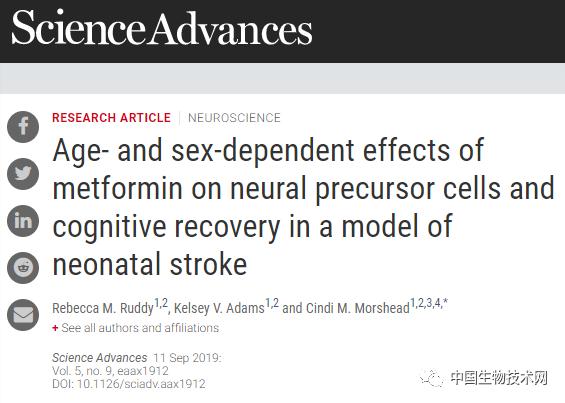Click the Science Advances journal name in citation
Screen dimensions: 565x403
[x=99, y=358]
